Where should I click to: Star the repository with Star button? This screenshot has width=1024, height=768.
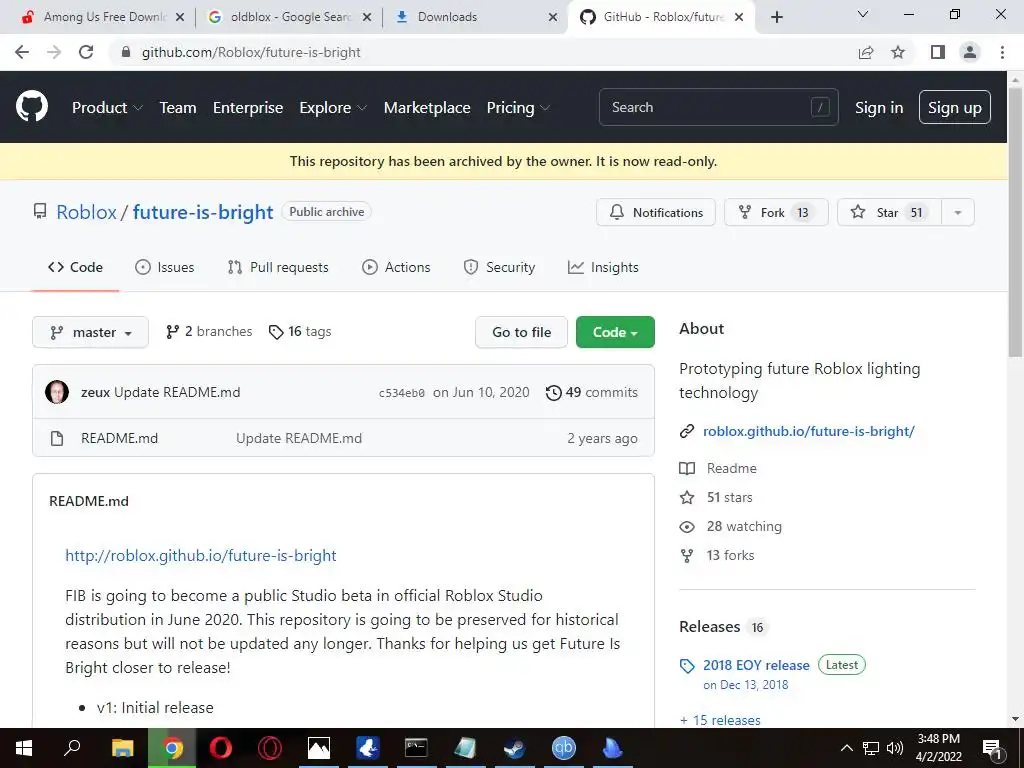point(889,212)
